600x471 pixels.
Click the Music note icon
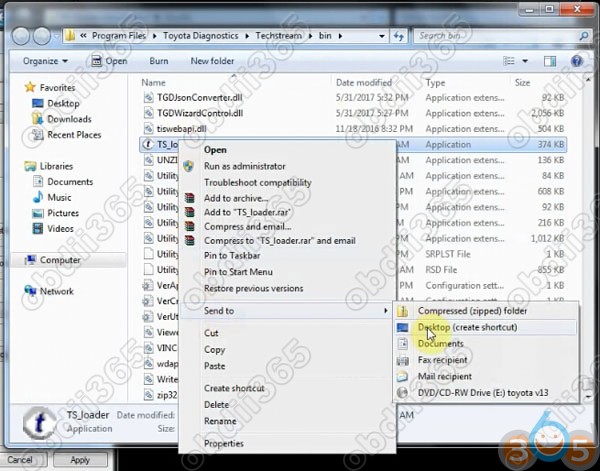tap(38, 197)
